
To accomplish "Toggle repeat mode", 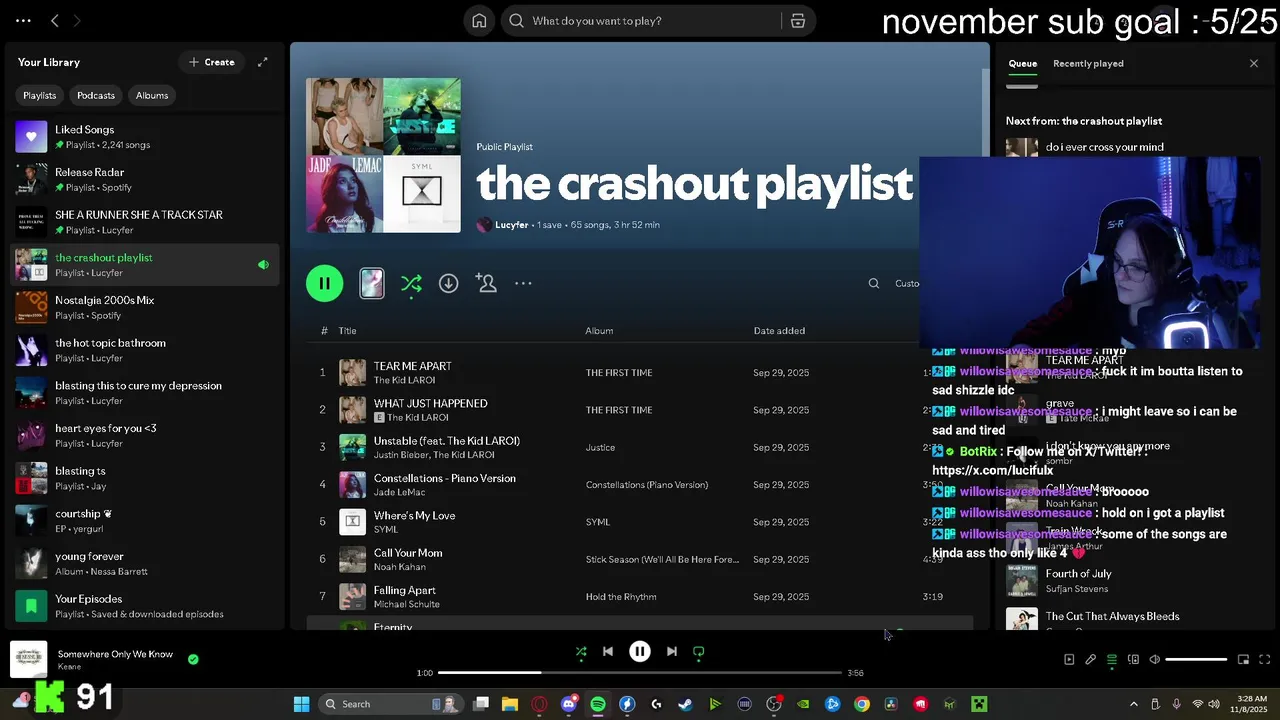I will click(699, 652).
